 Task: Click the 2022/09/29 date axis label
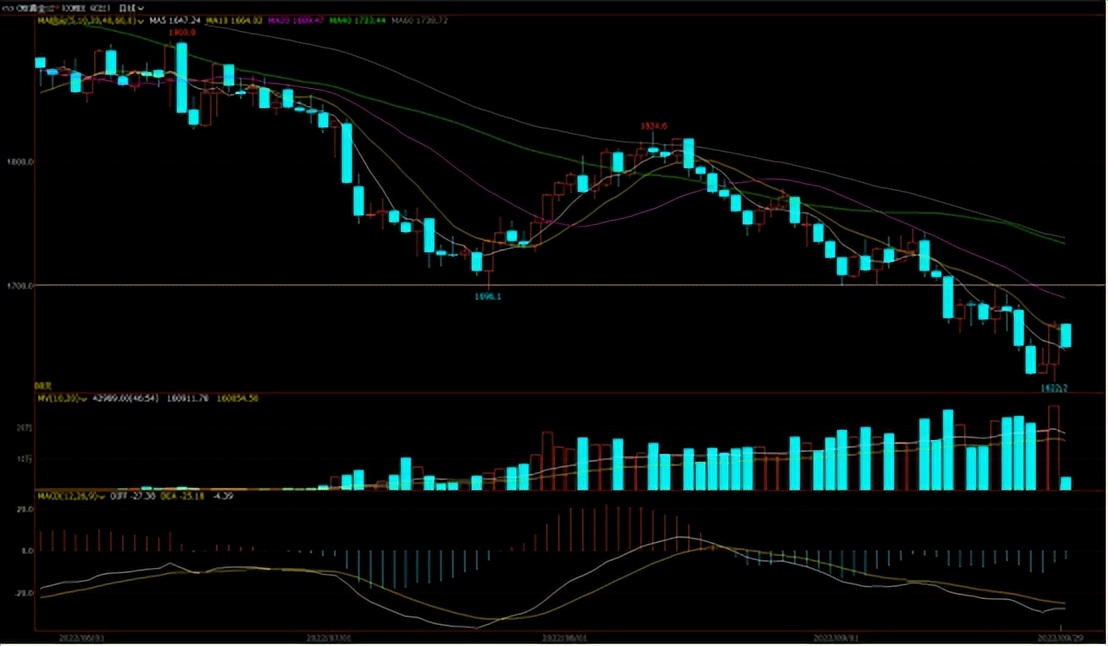tap(1058, 638)
